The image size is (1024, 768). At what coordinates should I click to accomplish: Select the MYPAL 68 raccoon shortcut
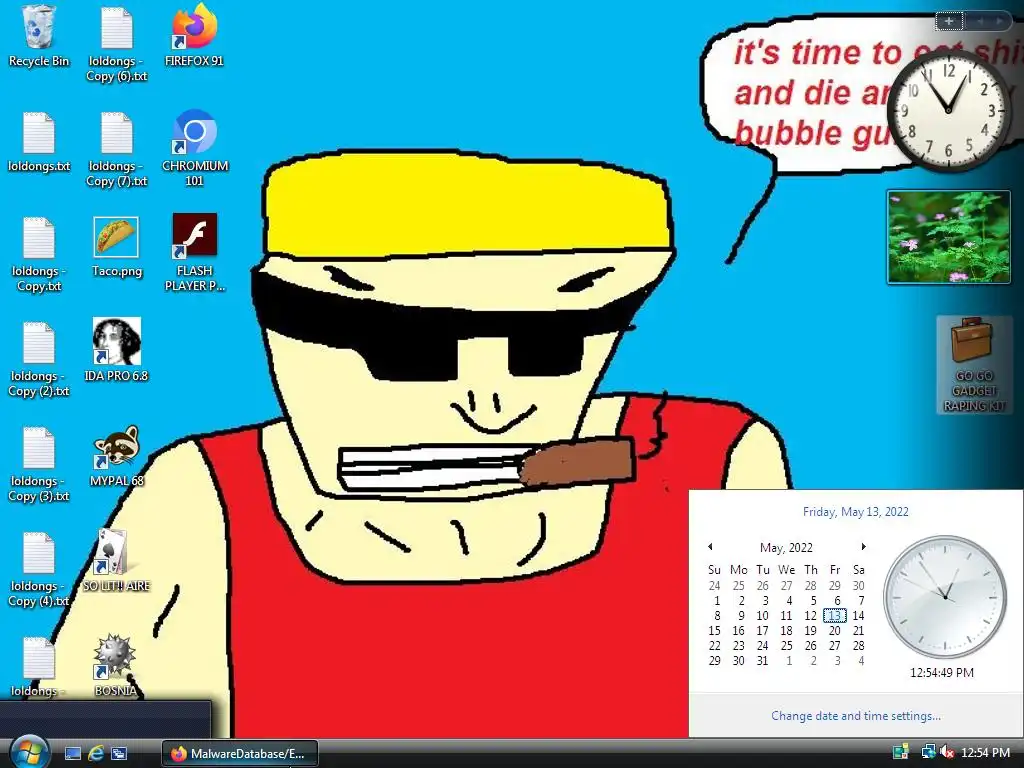point(116,456)
